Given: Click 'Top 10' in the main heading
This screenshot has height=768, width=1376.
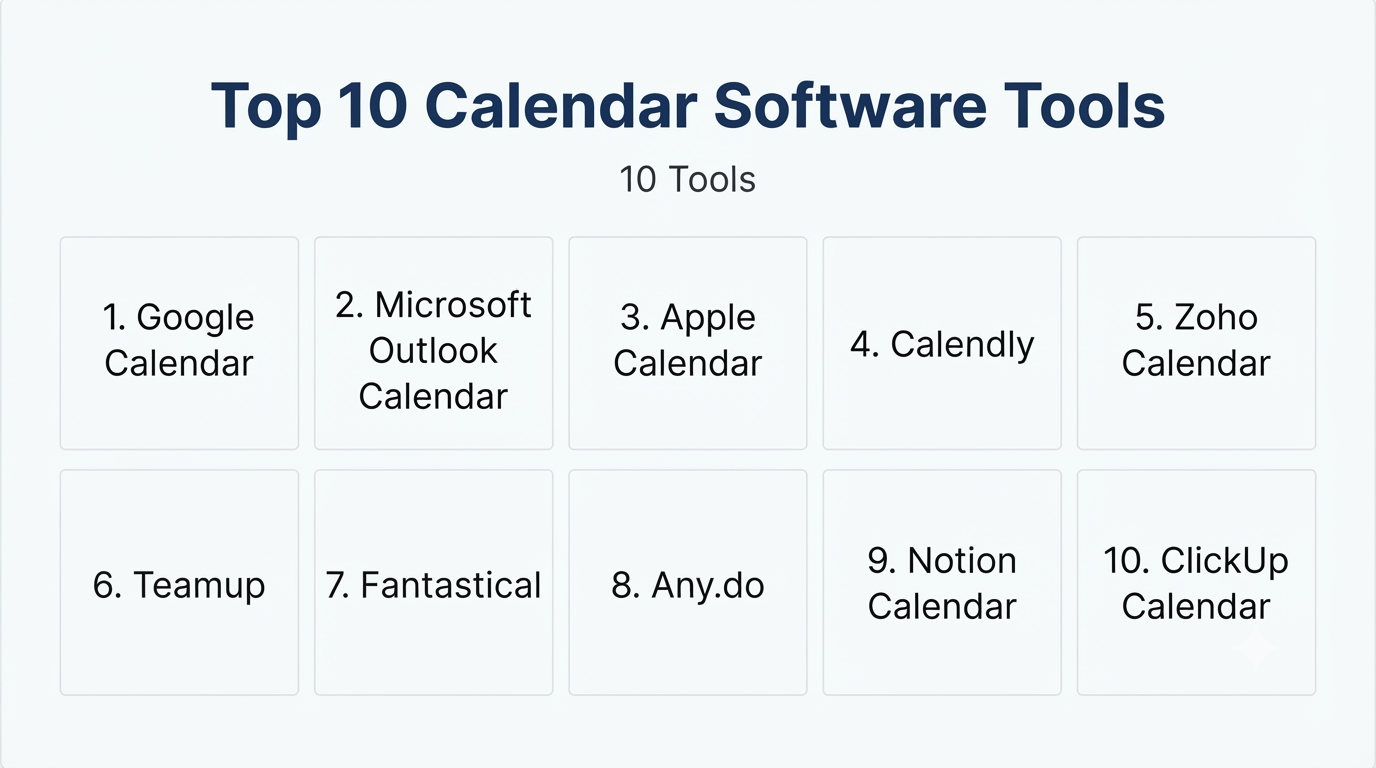Looking at the screenshot, I should click(x=309, y=105).
